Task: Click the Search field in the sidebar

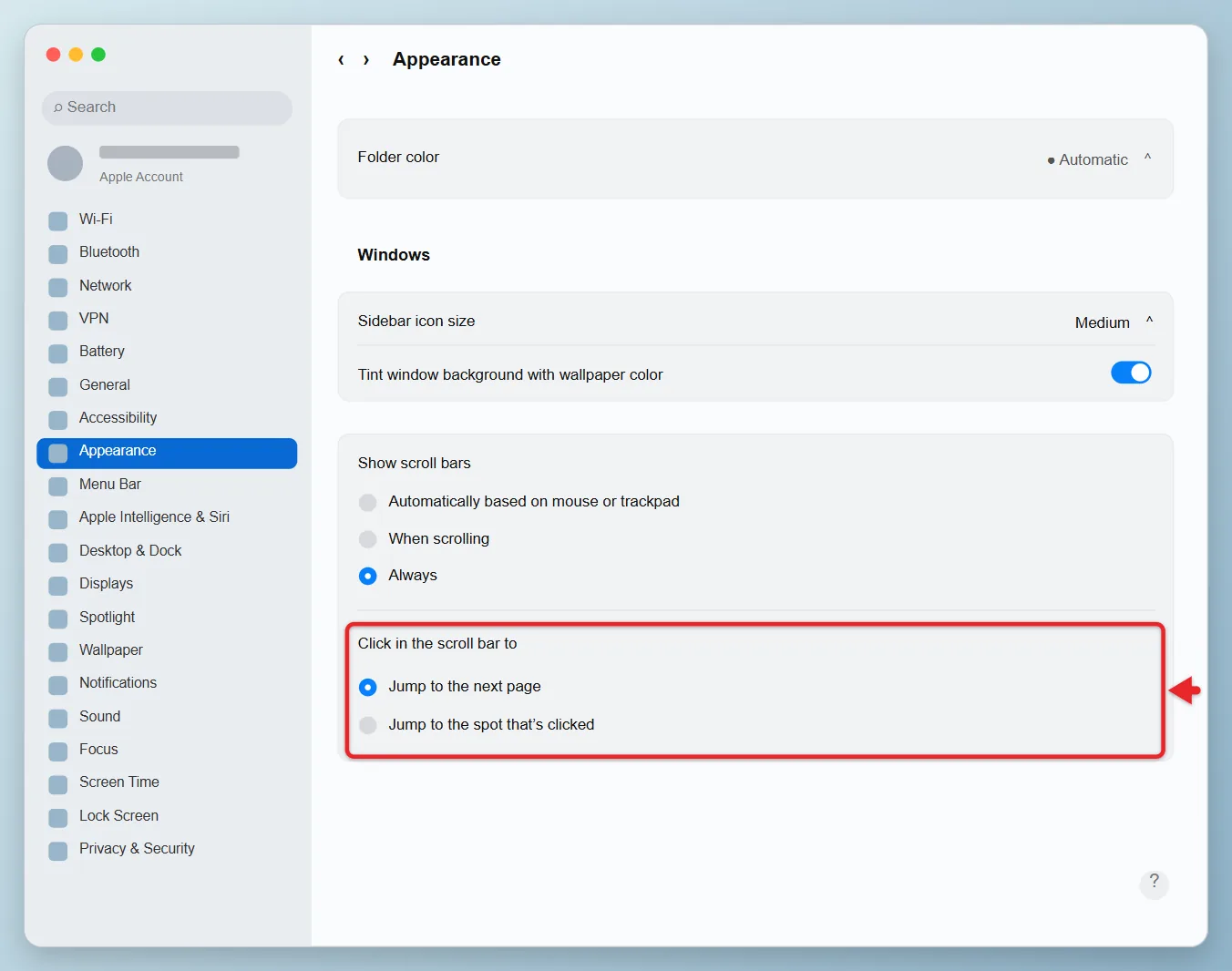Action: (167, 107)
